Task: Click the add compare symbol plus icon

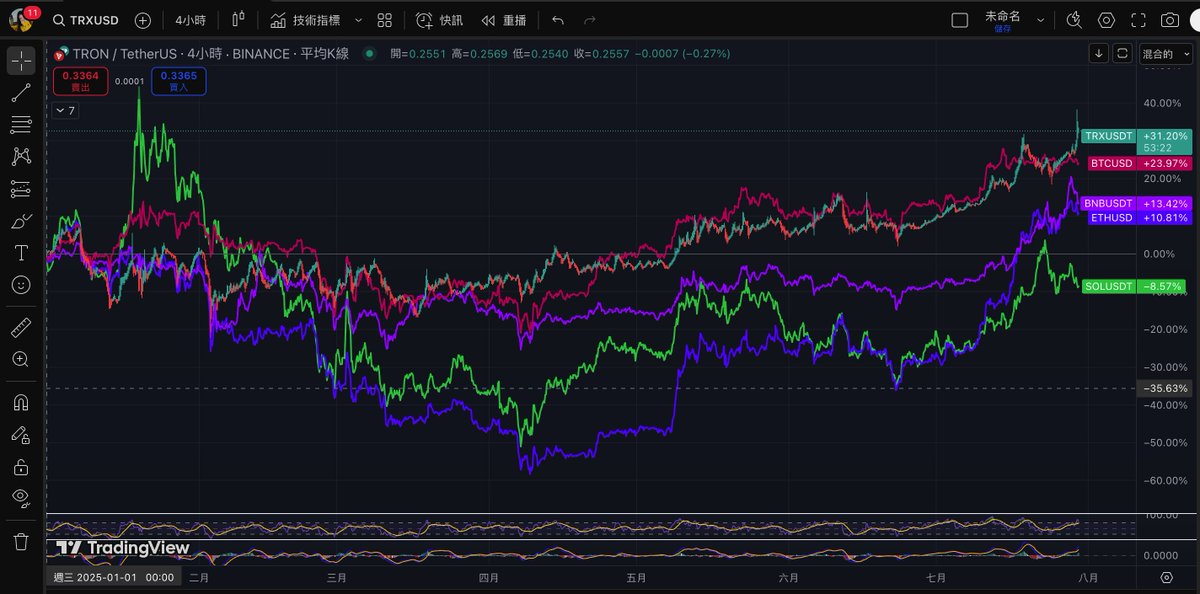Action: tap(143, 20)
